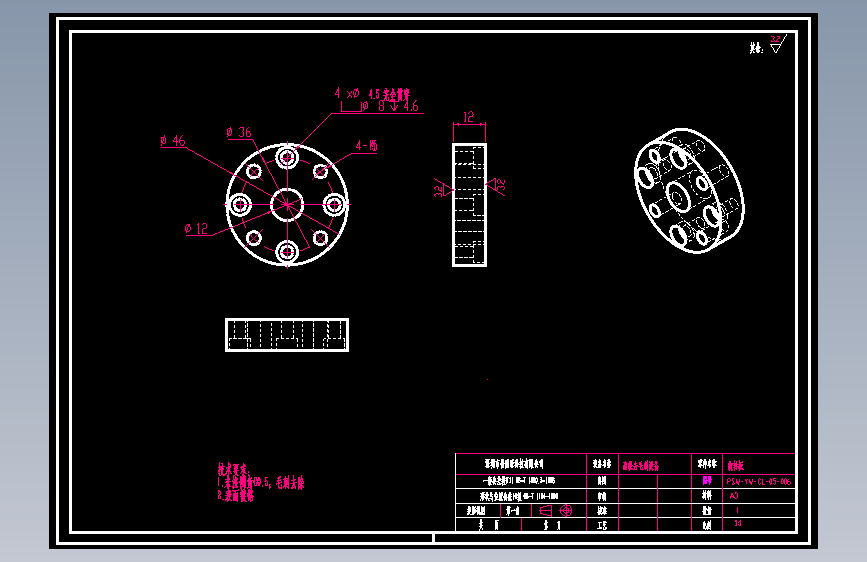Select the center bore circle in front view
The height and width of the screenshot is (562, 867).
(x=287, y=205)
